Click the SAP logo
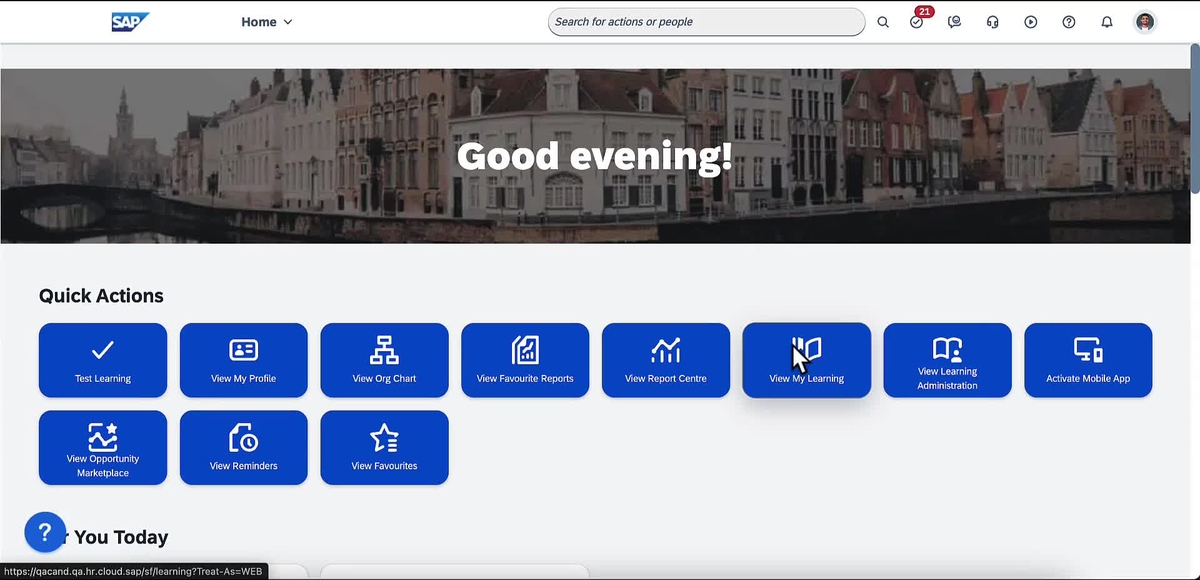This screenshot has height=580, width=1200. [x=129, y=20]
